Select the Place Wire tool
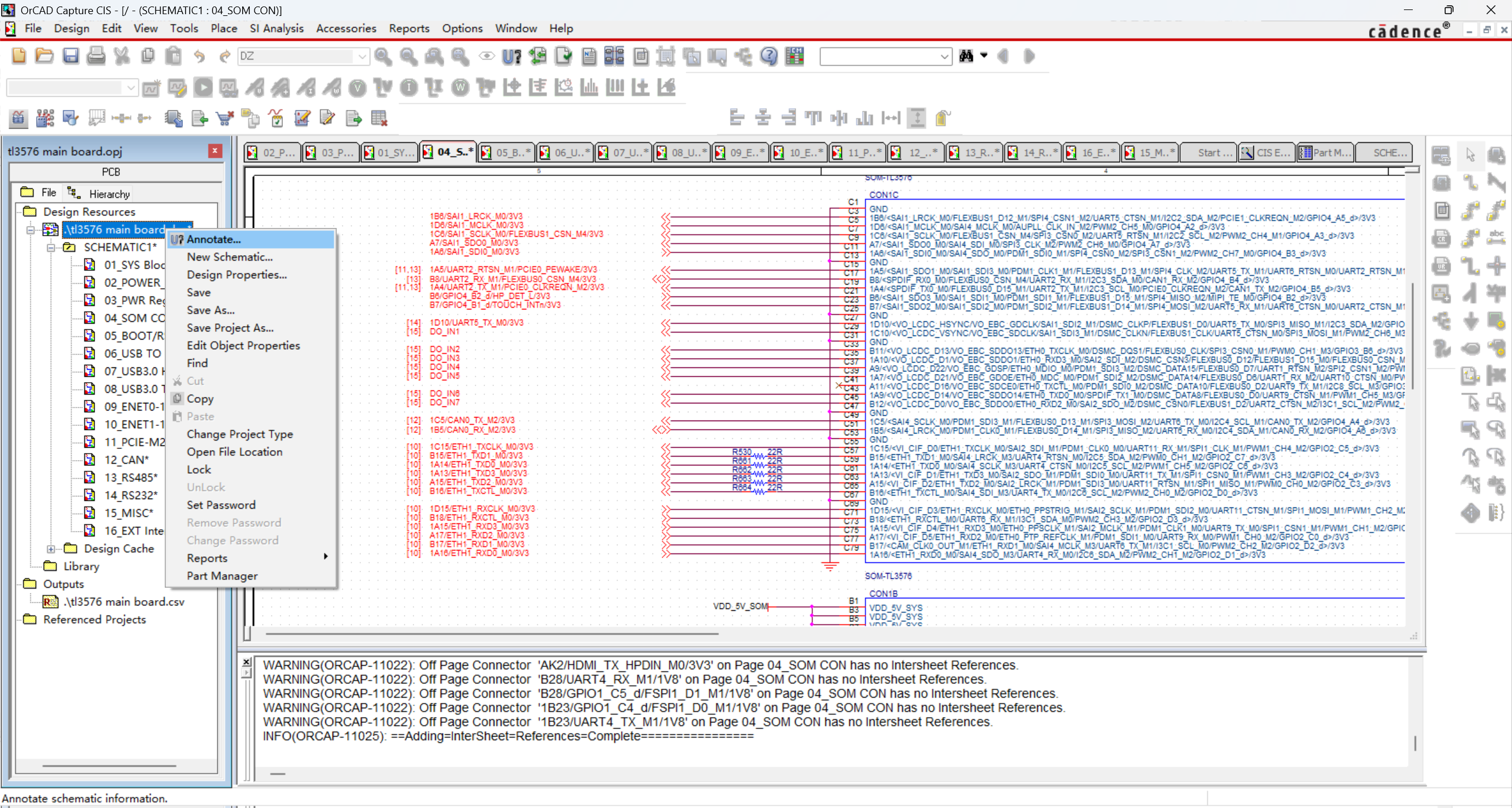The height and width of the screenshot is (808, 1512). click(x=1470, y=183)
